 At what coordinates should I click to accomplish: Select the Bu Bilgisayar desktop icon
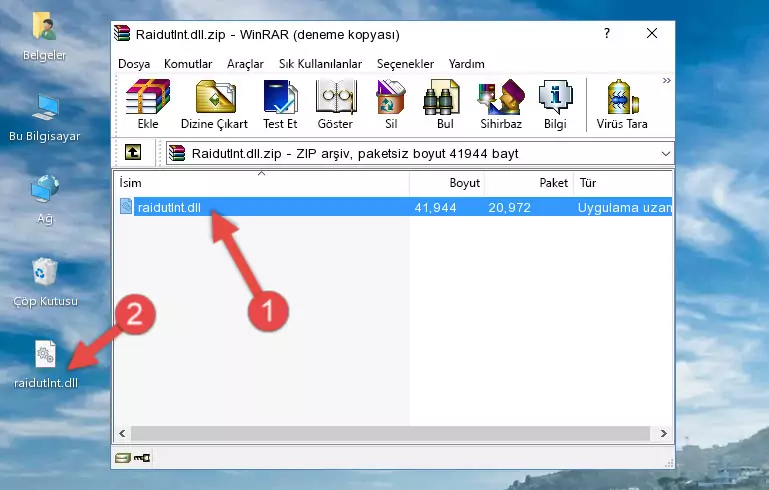point(44,118)
